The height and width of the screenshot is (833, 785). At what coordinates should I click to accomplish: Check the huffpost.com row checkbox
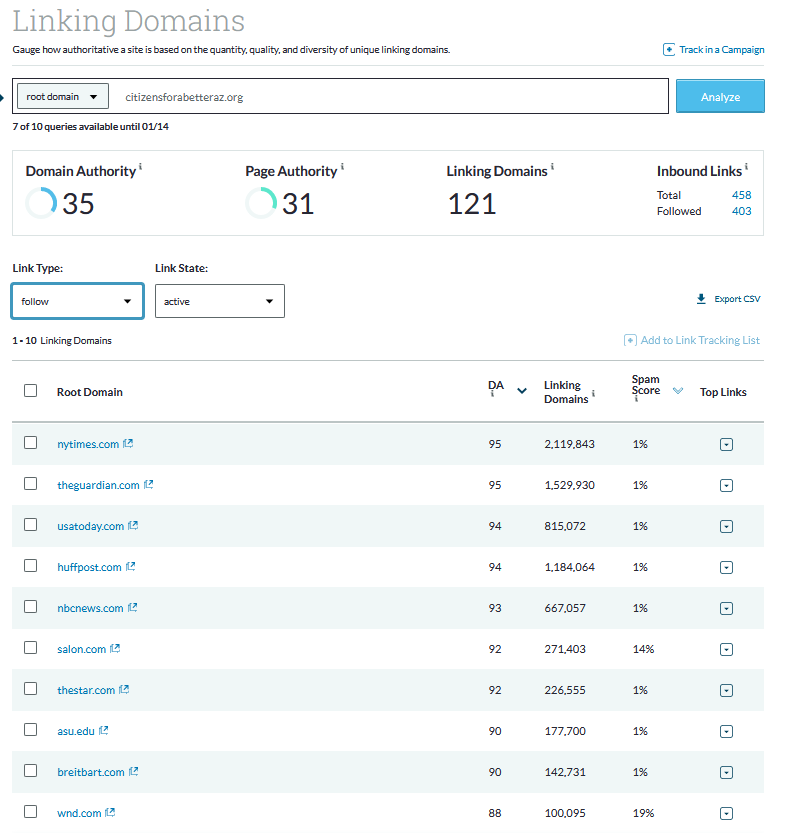point(30,566)
